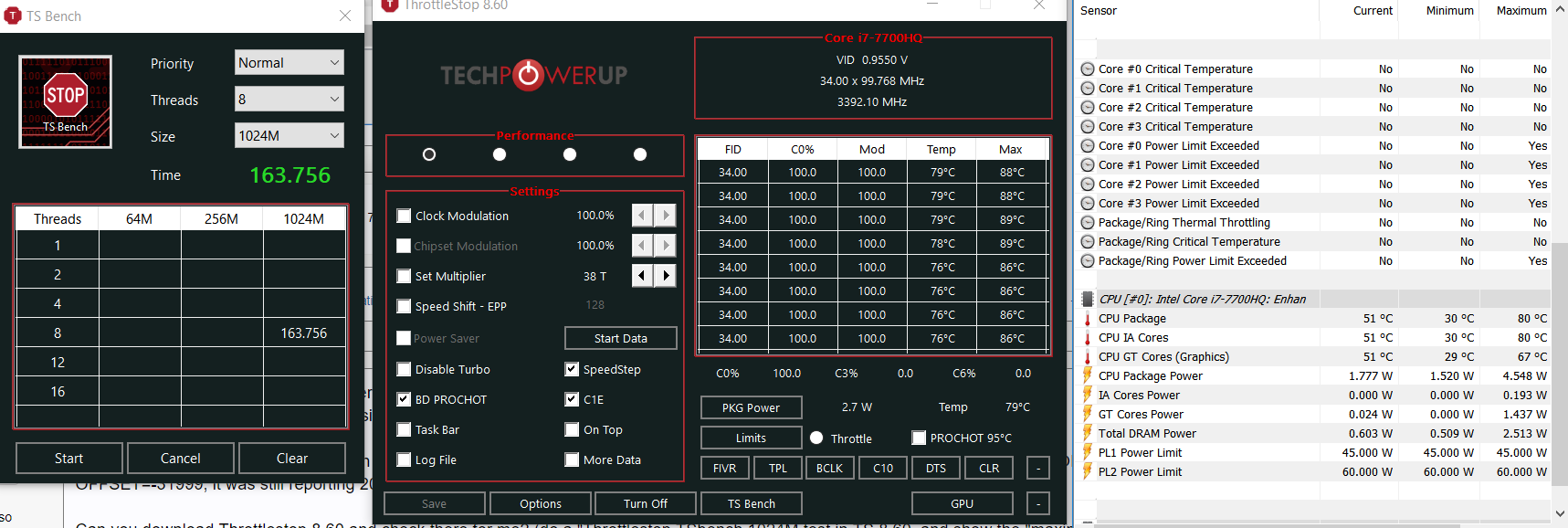Click the power icon for GT Cores Power
The height and width of the screenshot is (528, 1568).
click(x=1087, y=414)
